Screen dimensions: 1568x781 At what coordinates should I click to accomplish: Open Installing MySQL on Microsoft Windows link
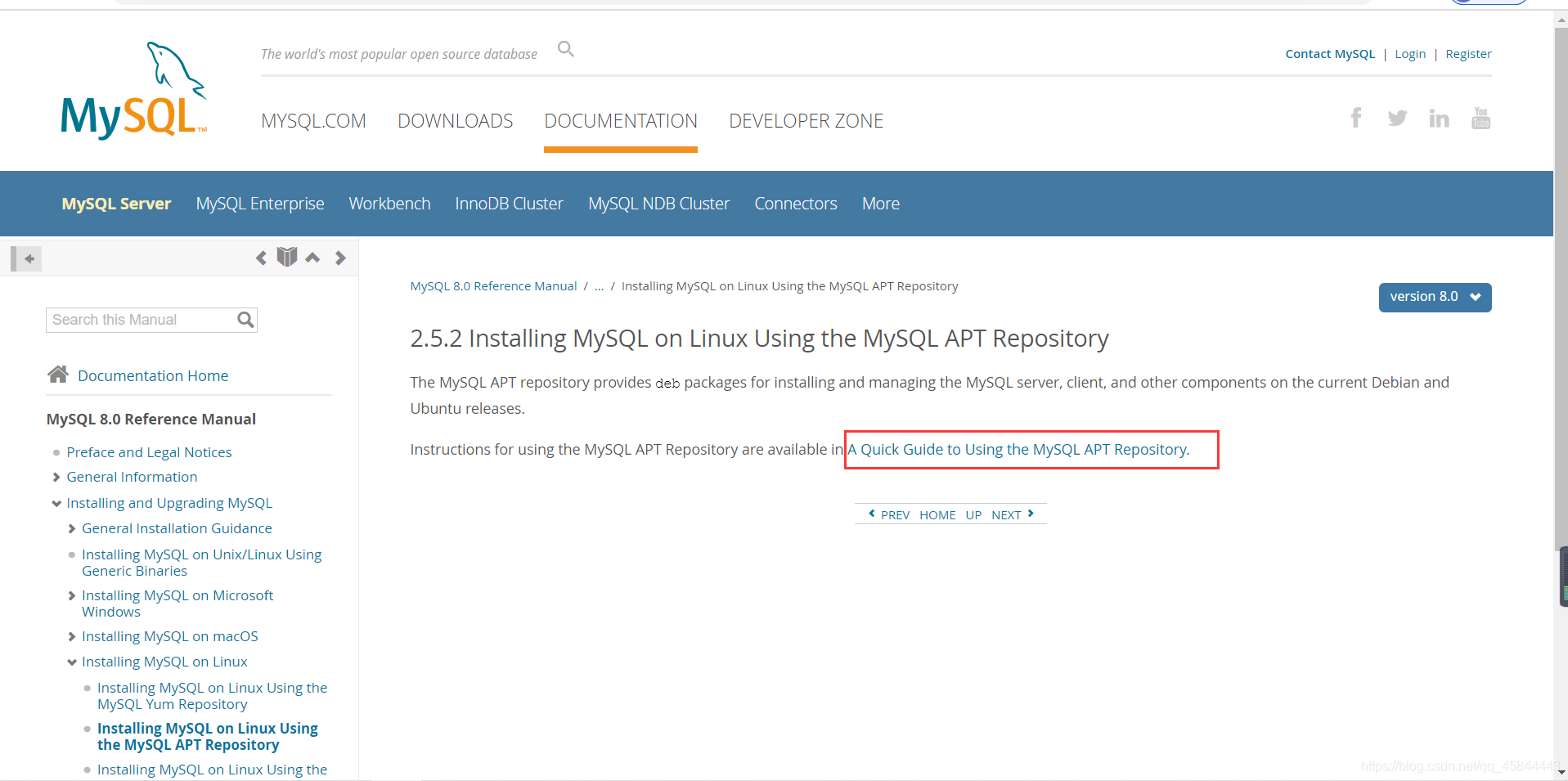(177, 604)
